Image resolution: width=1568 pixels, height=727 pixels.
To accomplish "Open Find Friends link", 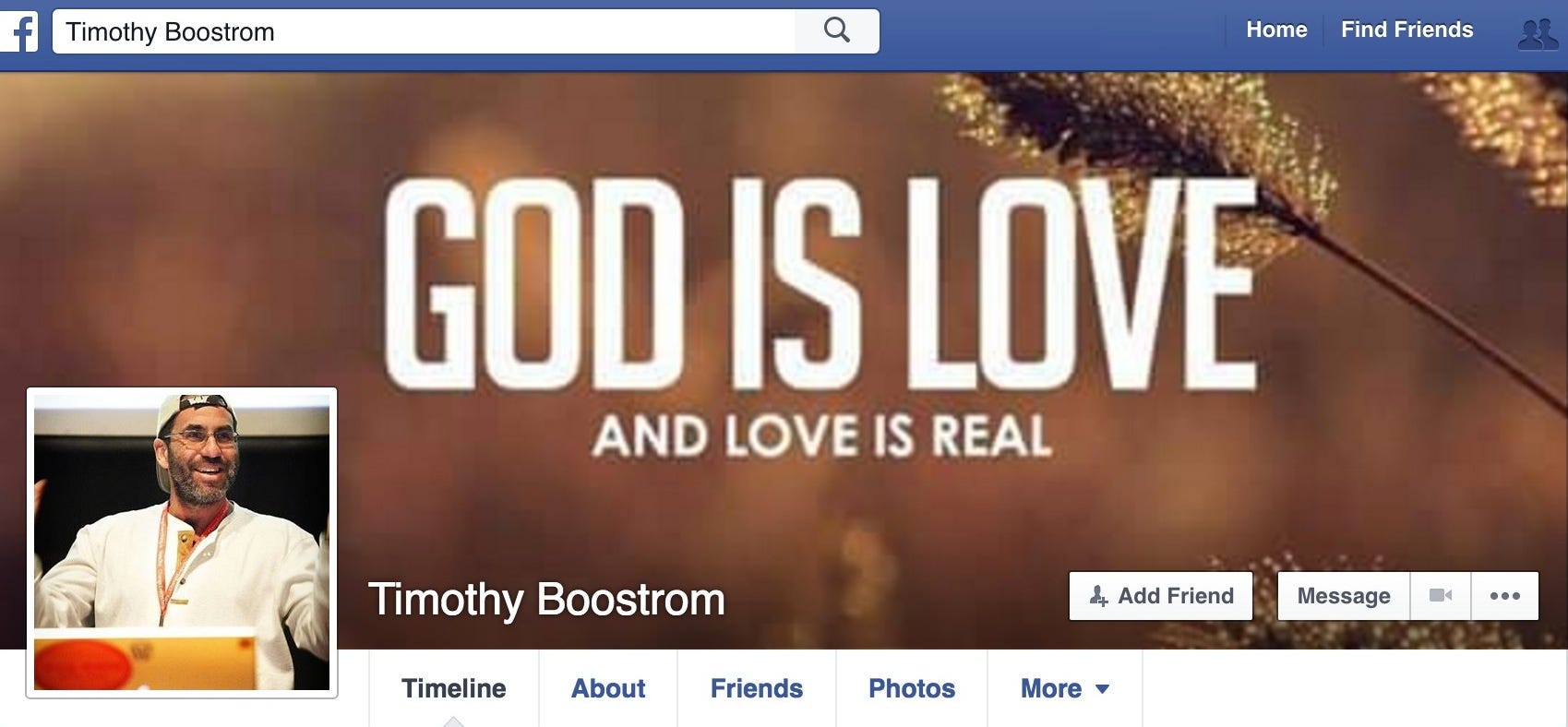I will point(1406,30).
